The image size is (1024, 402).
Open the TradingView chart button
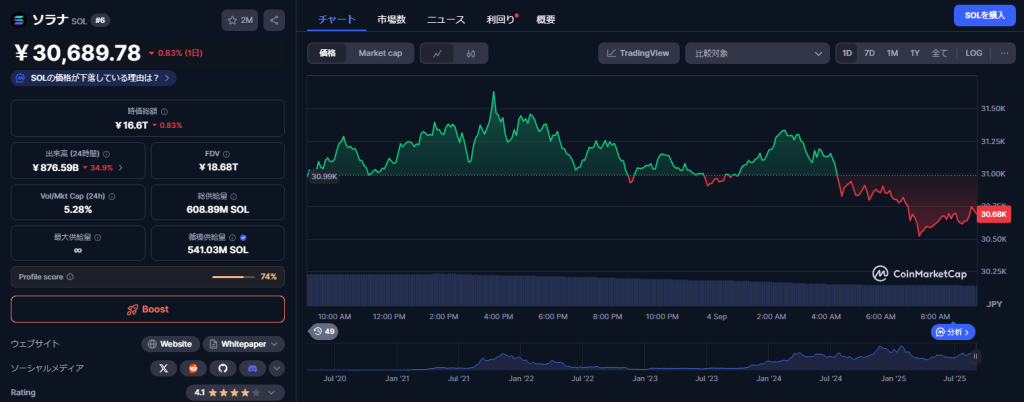[x=639, y=54]
